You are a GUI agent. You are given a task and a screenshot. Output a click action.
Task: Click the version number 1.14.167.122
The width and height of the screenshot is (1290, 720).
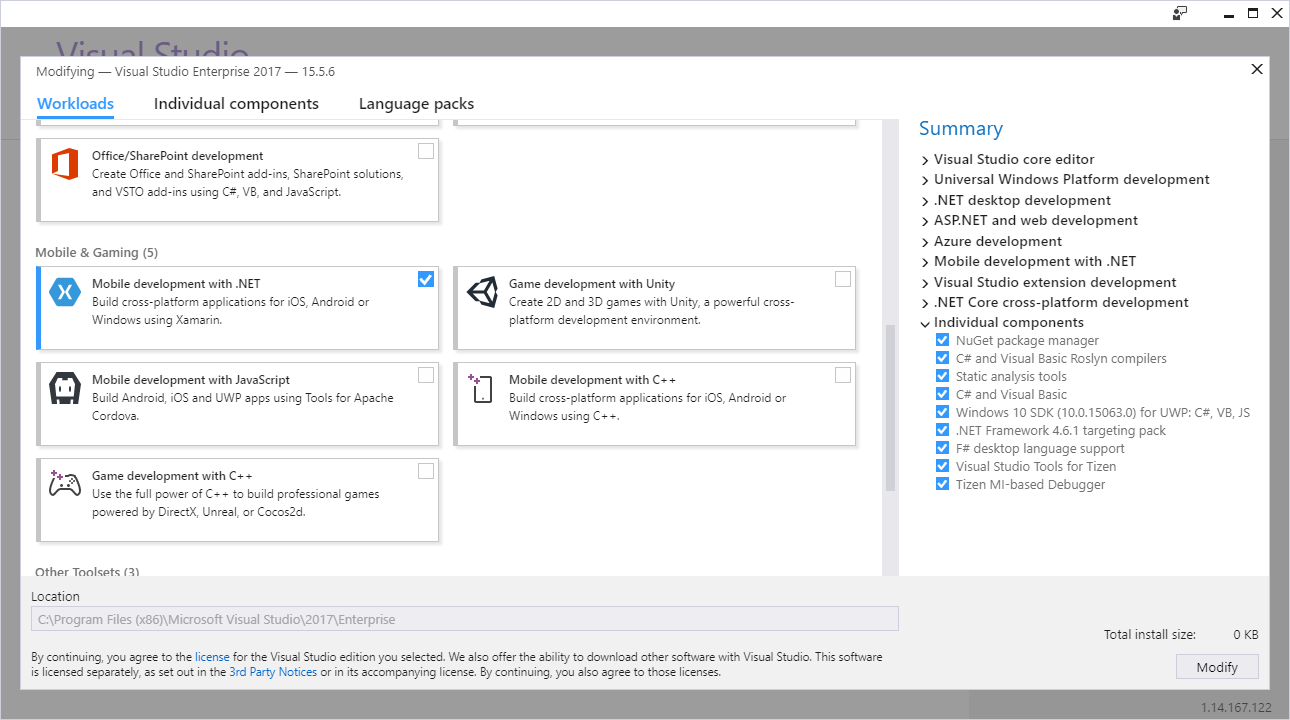point(1236,708)
